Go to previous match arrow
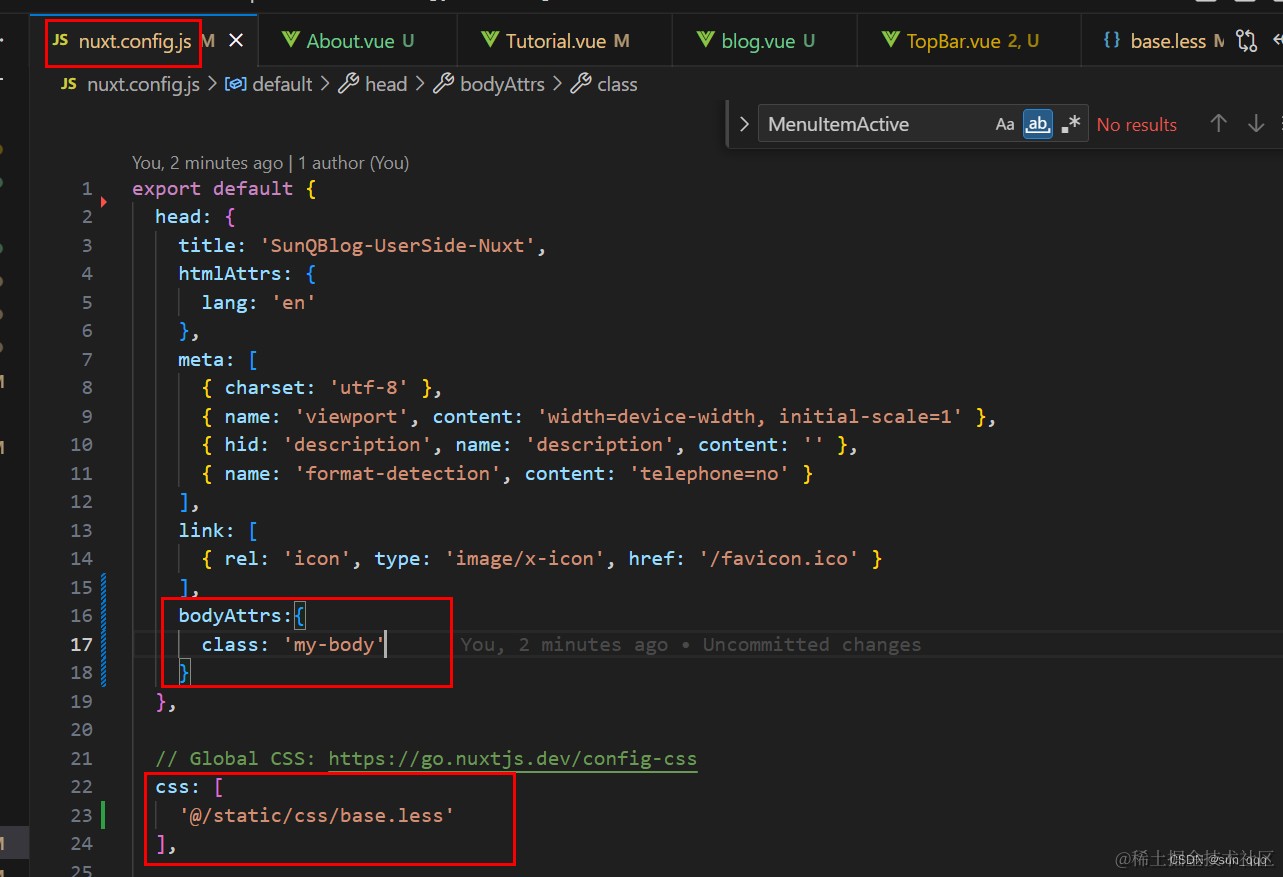This screenshot has height=877, width=1283. click(1218, 124)
